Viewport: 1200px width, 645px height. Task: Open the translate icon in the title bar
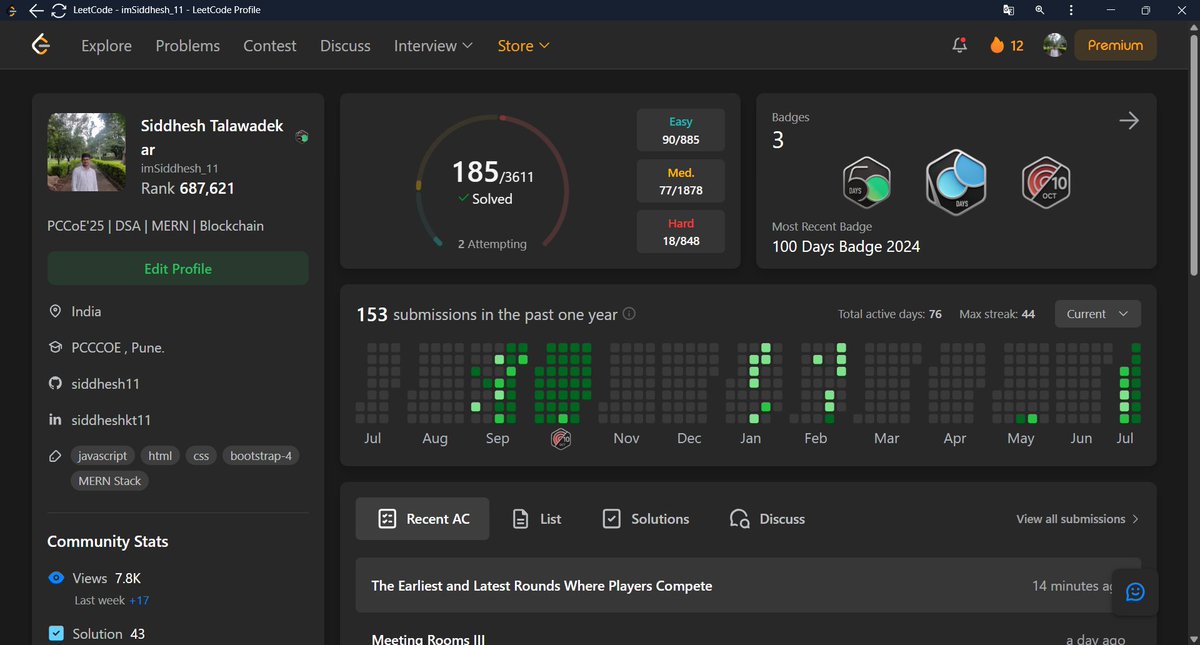click(x=1009, y=10)
